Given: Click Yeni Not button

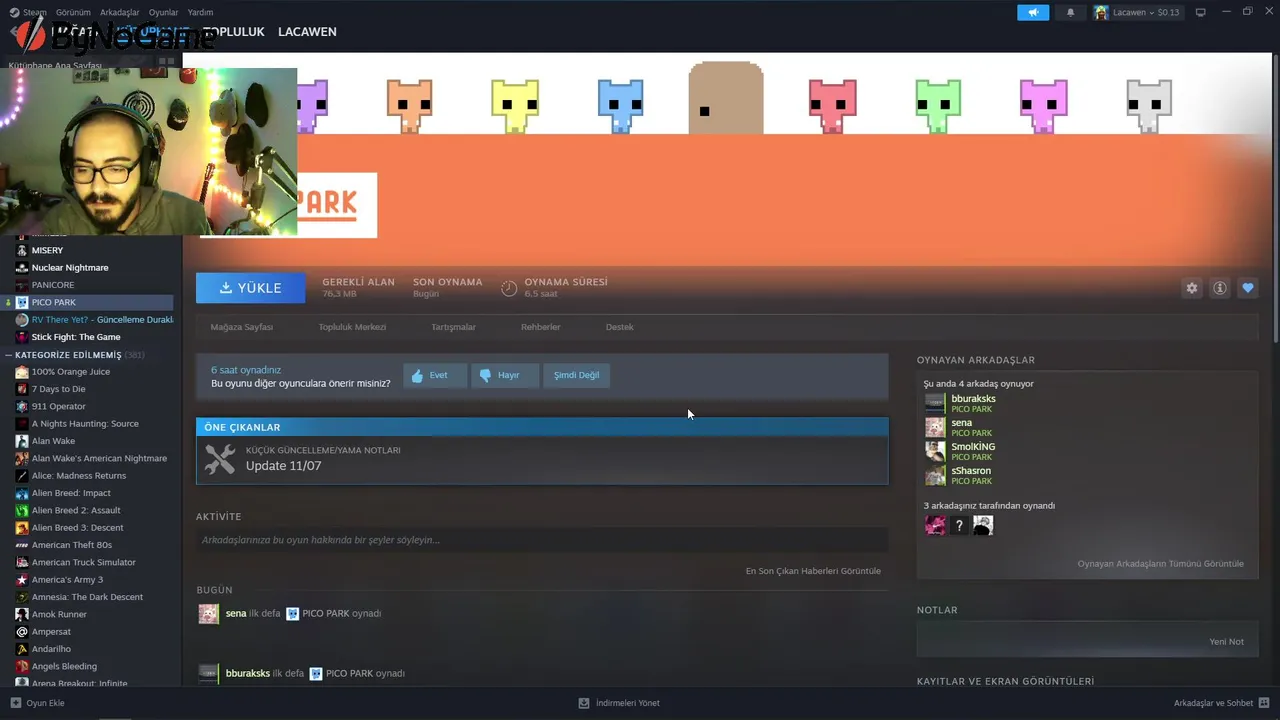Looking at the screenshot, I should pyautogui.click(x=1226, y=642).
